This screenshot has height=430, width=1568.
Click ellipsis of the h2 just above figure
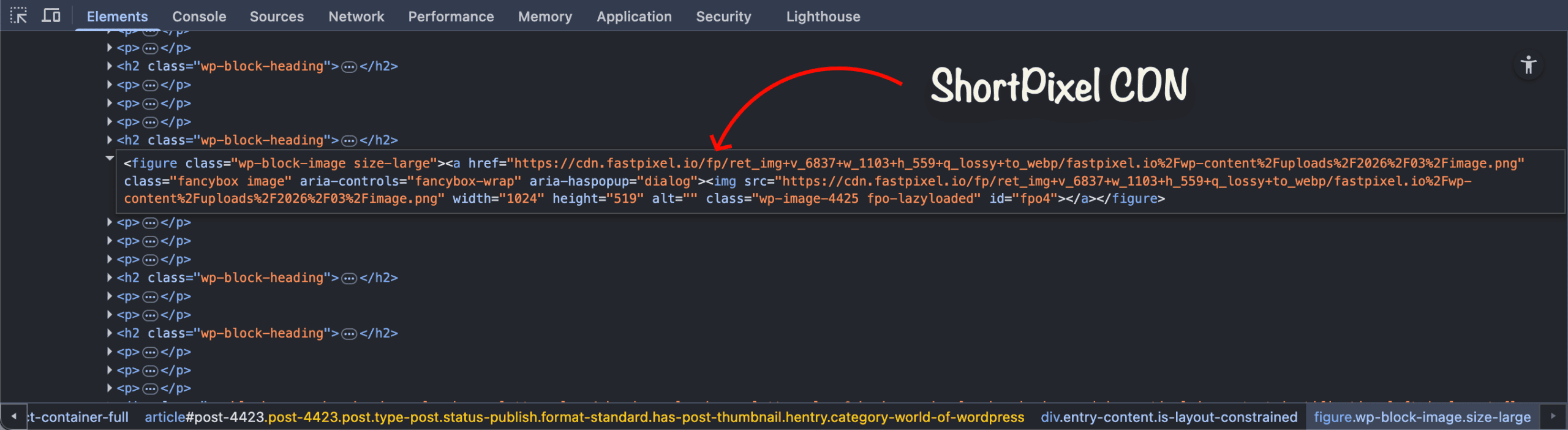349,141
